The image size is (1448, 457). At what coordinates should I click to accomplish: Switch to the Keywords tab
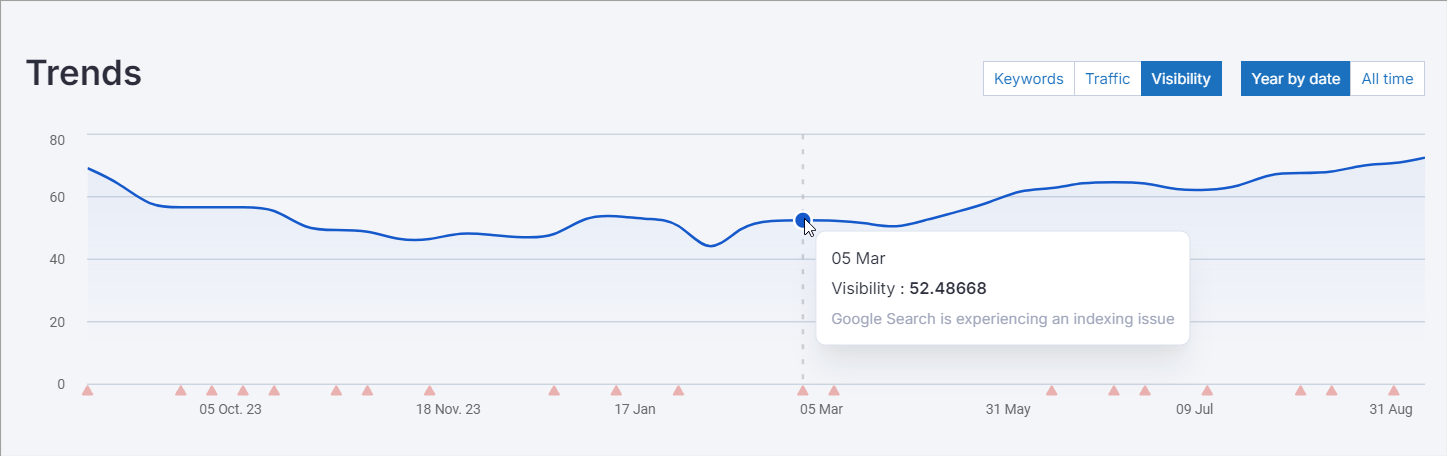[x=1028, y=79]
